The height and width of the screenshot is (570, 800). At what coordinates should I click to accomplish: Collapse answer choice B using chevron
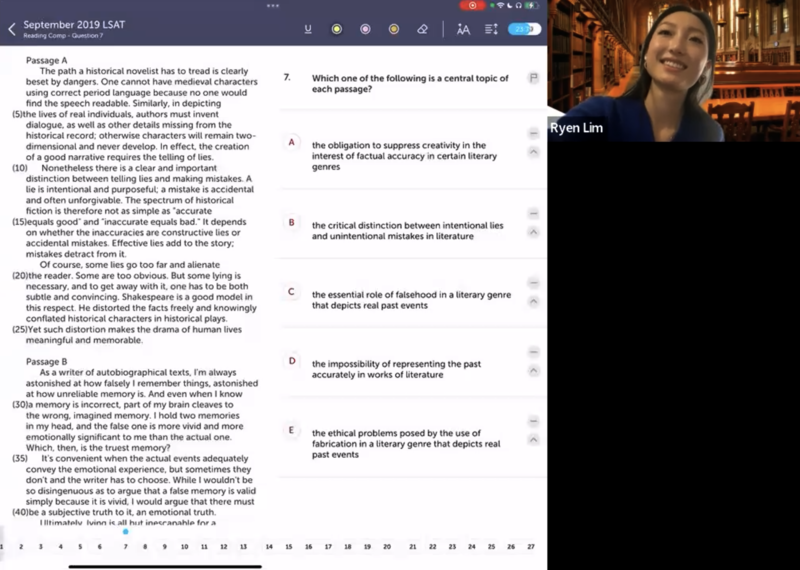click(x=533, y=232)
